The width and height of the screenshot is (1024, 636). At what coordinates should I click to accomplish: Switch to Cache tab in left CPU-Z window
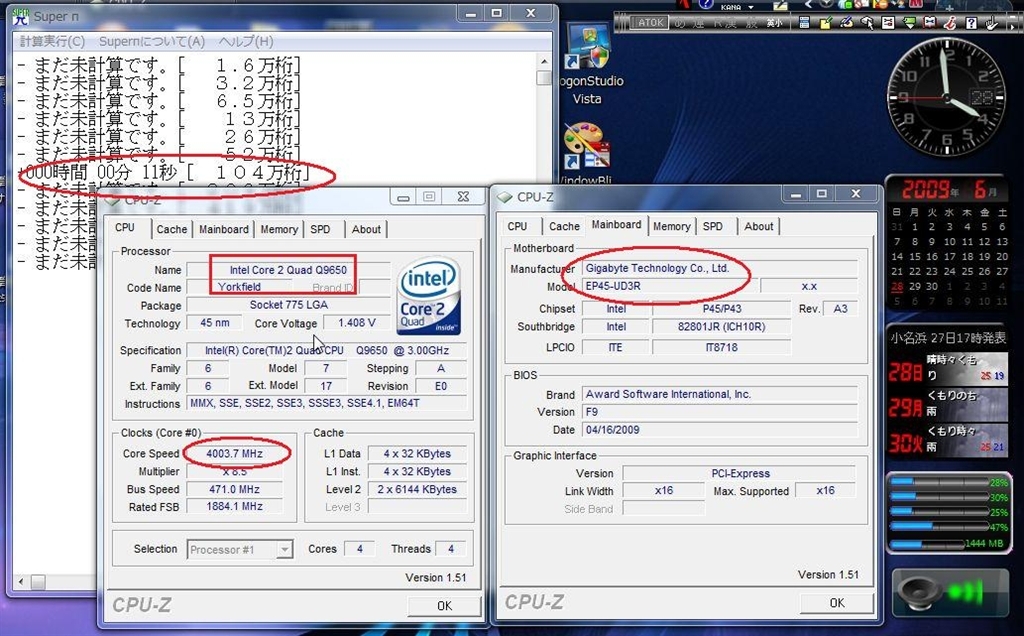pos(172,229)
